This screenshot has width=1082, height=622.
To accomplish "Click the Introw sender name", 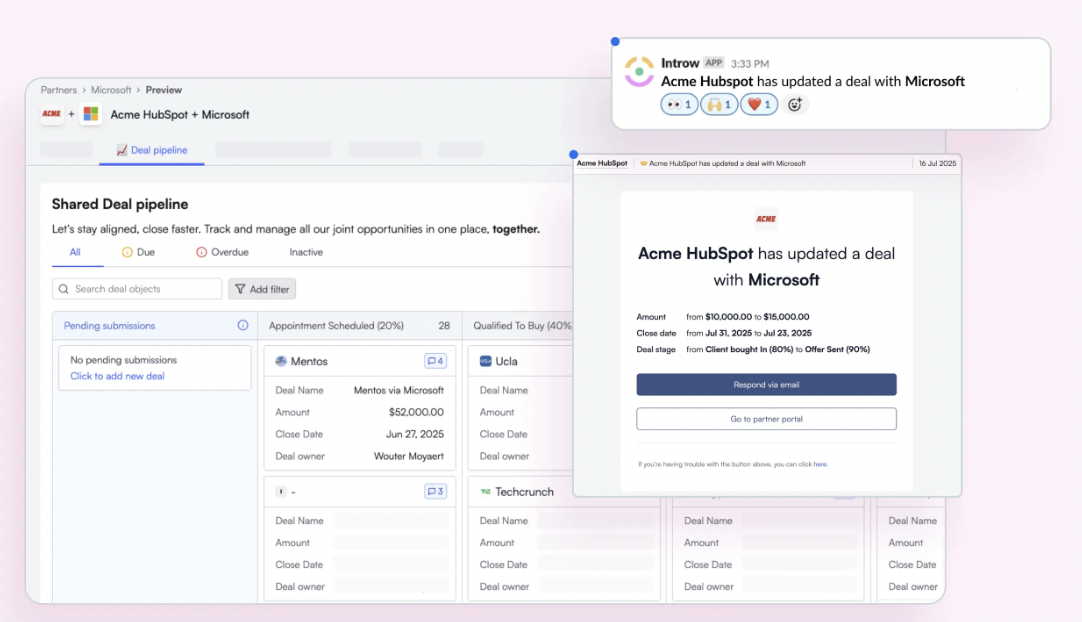I will pos(680,63).
